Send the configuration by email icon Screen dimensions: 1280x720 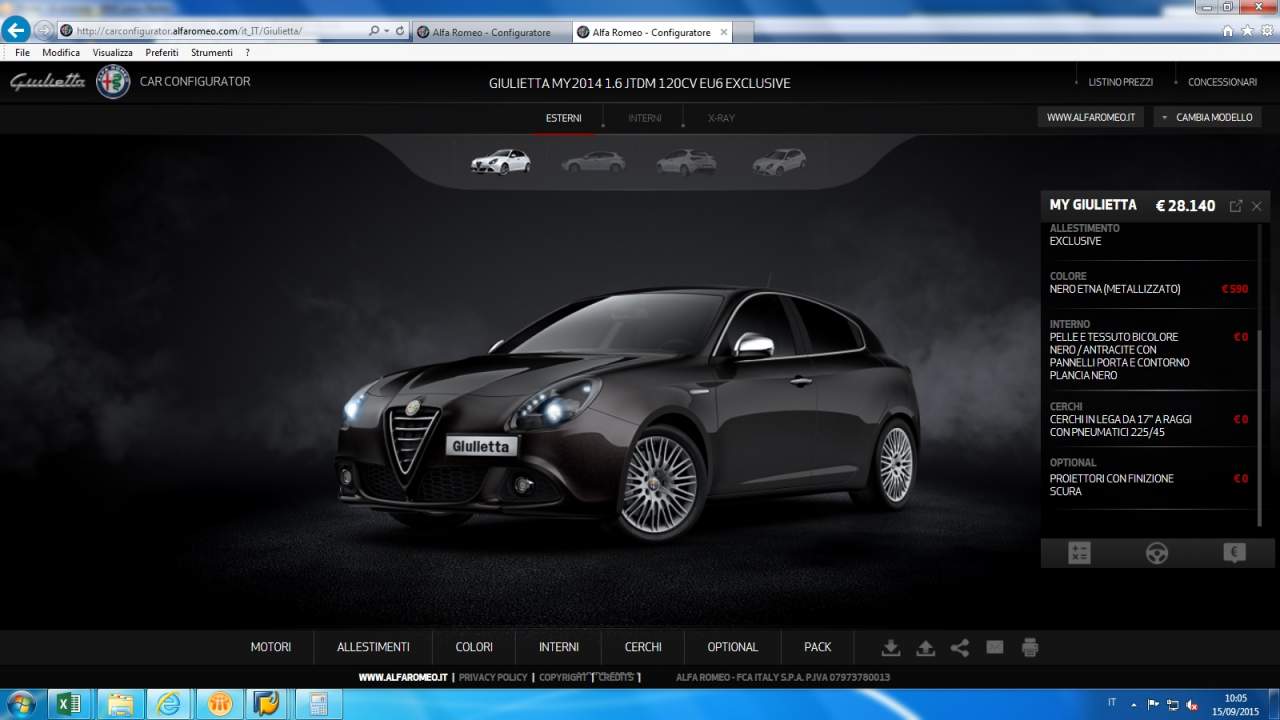(995, 647)
